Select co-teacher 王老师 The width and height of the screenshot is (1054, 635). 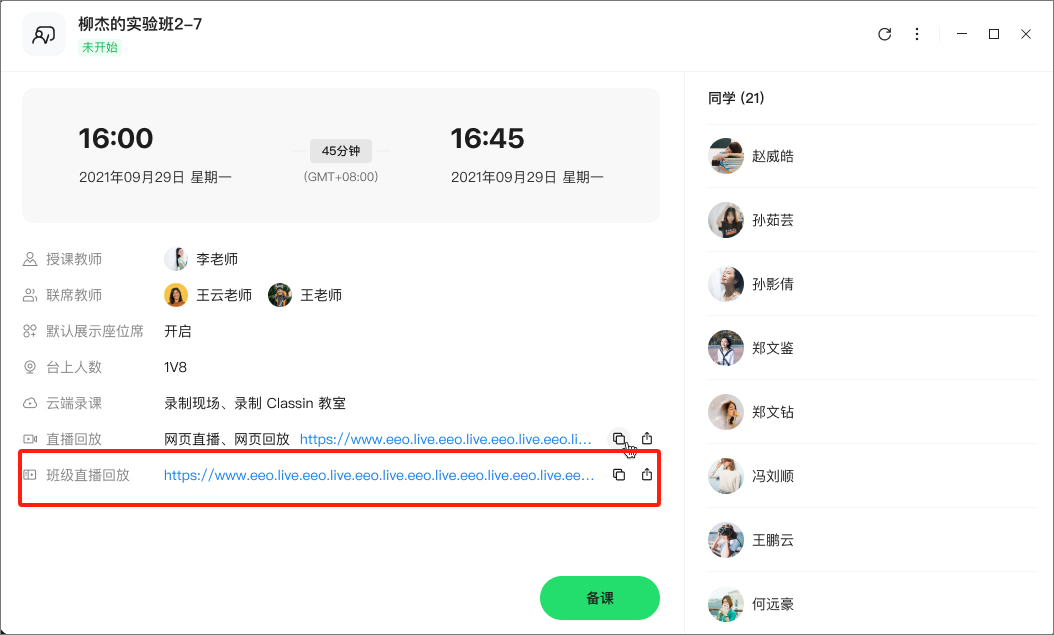[305, 295]
